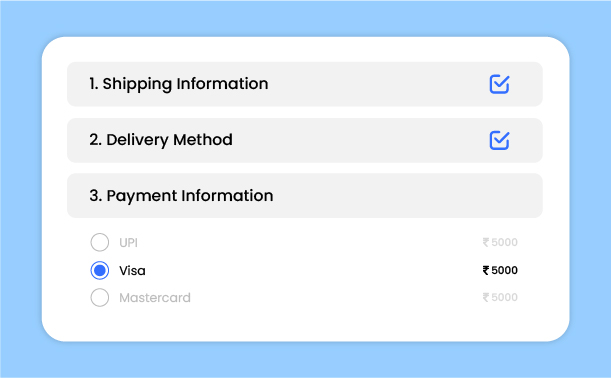Click the 5000 amount in Visa row

(504, 270)
